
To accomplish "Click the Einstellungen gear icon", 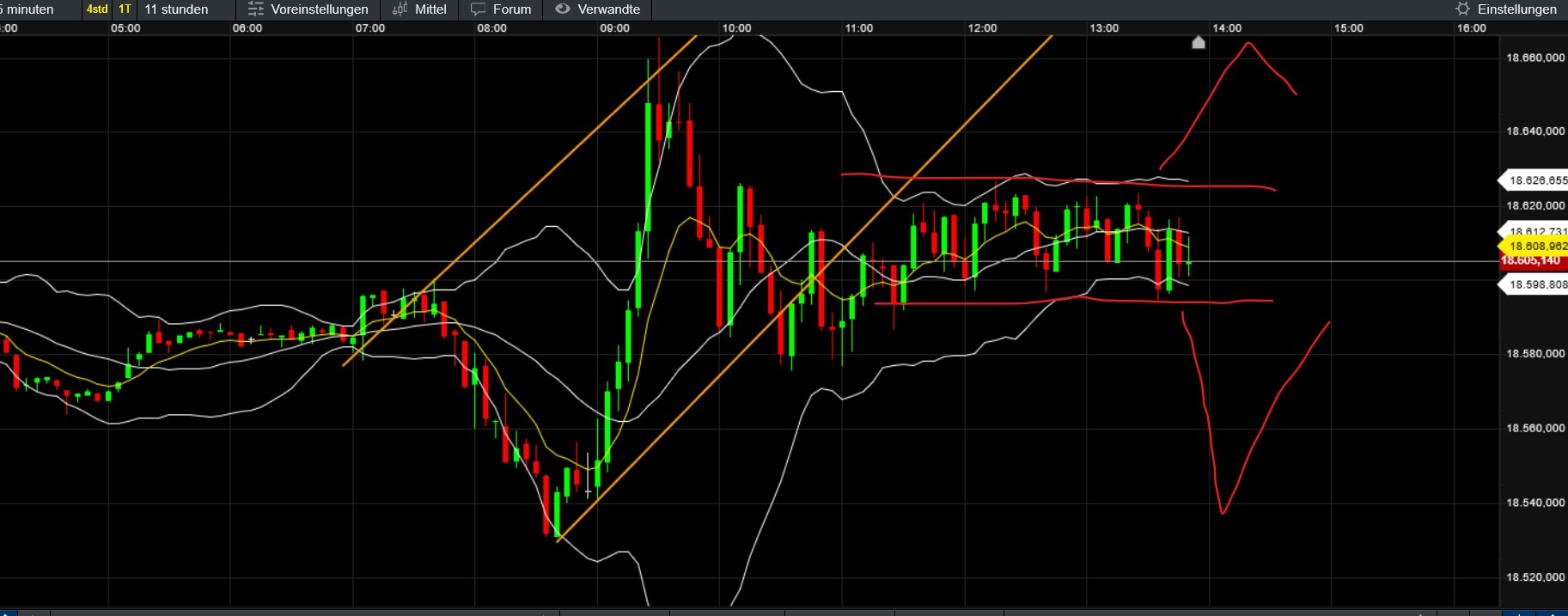I will coord(1462,9).
